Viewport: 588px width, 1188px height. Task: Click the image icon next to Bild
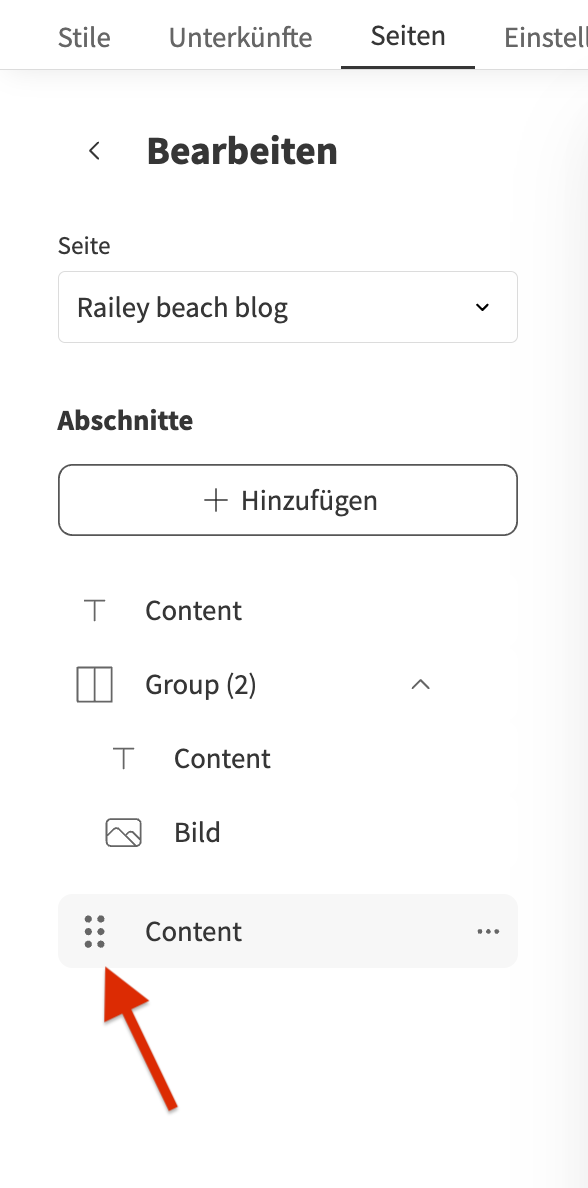[124, 832]
